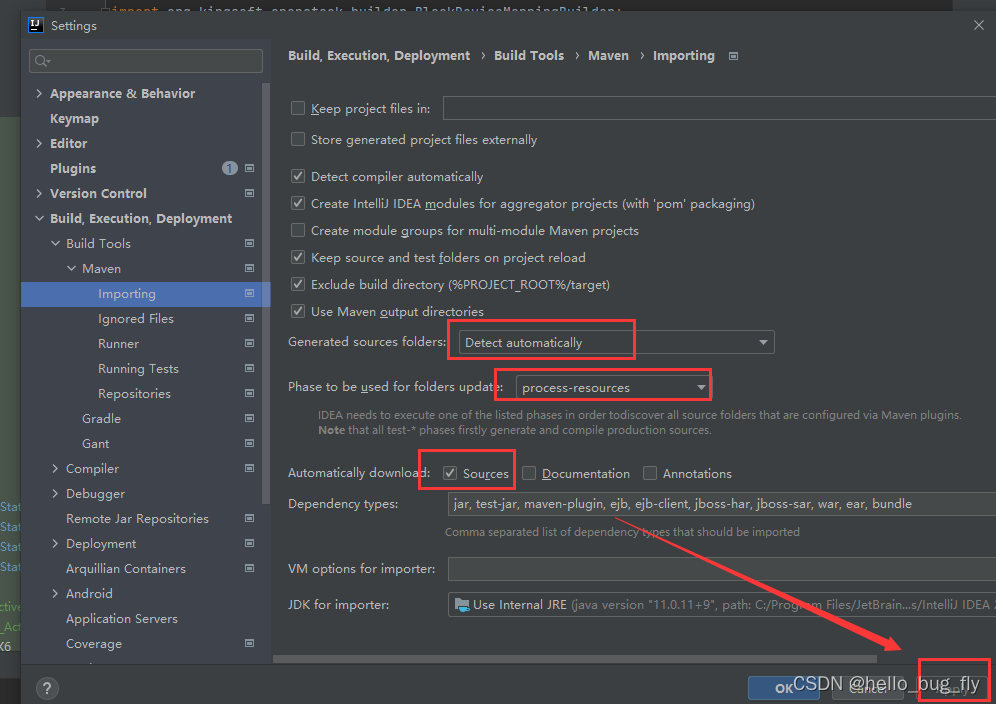Select Running Tests under Maven
Screen dimensions: 996x704
(138, 369)
